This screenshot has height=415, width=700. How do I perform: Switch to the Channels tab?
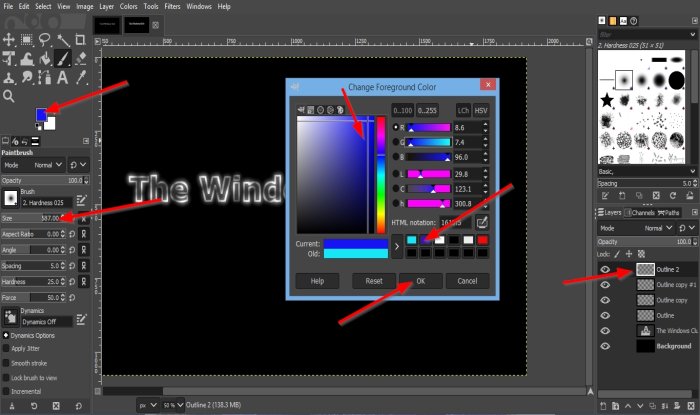point(639,212)
